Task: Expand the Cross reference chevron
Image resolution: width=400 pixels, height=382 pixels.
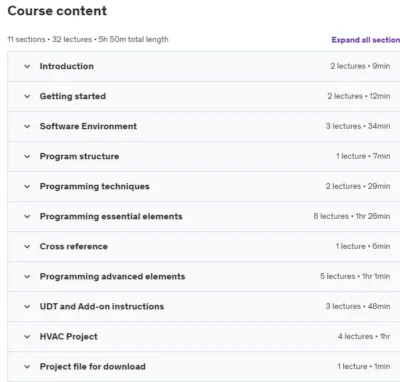Action: pyautogui.click(x=27, y=246)
